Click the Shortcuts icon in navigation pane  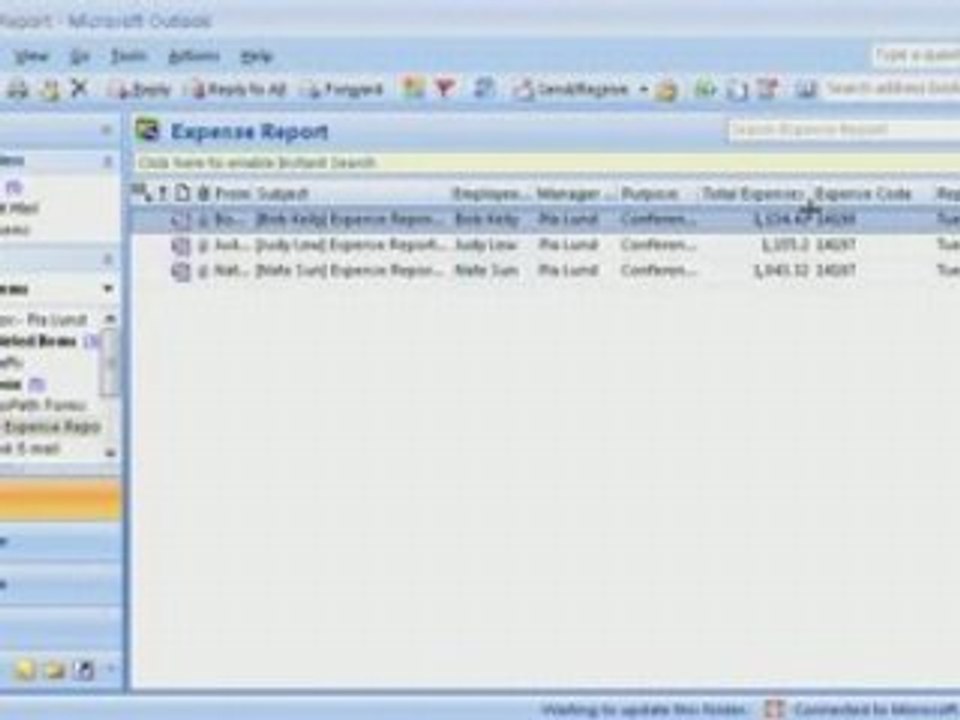(x=83, y=670)
